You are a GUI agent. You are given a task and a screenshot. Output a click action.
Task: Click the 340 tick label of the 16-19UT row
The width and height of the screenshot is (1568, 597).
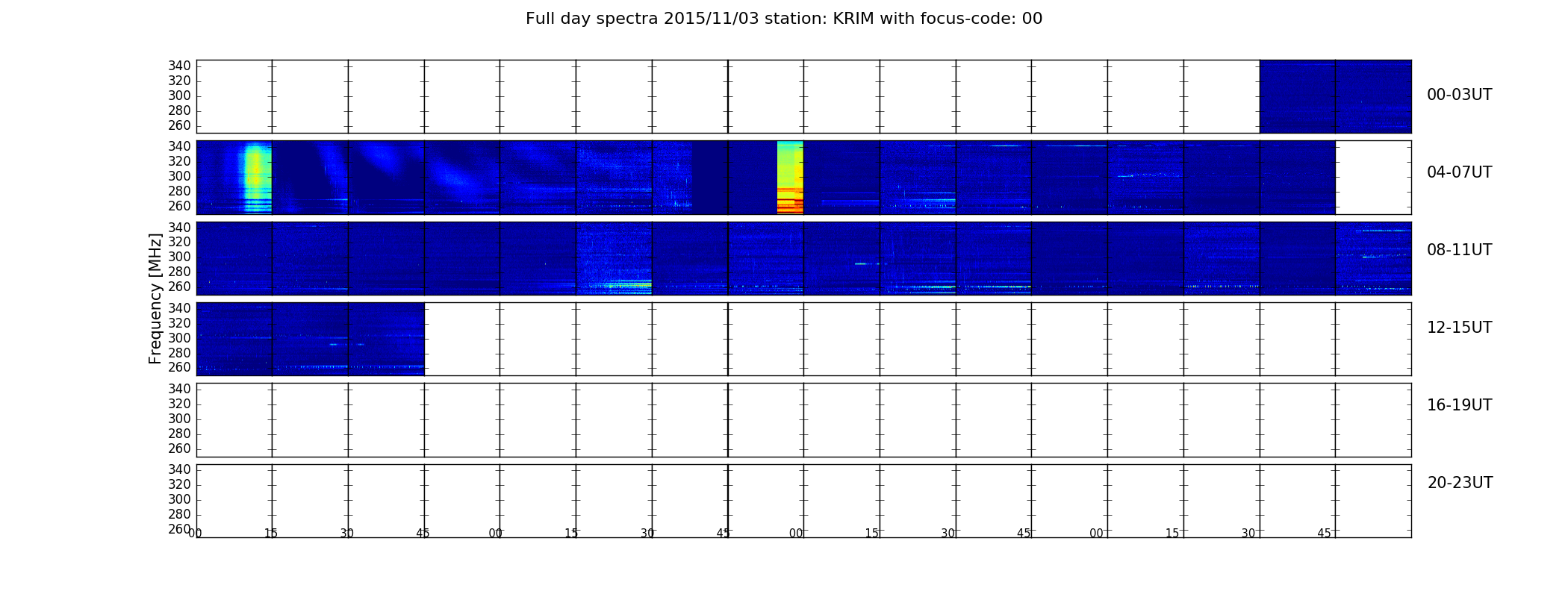pos(179,389)
